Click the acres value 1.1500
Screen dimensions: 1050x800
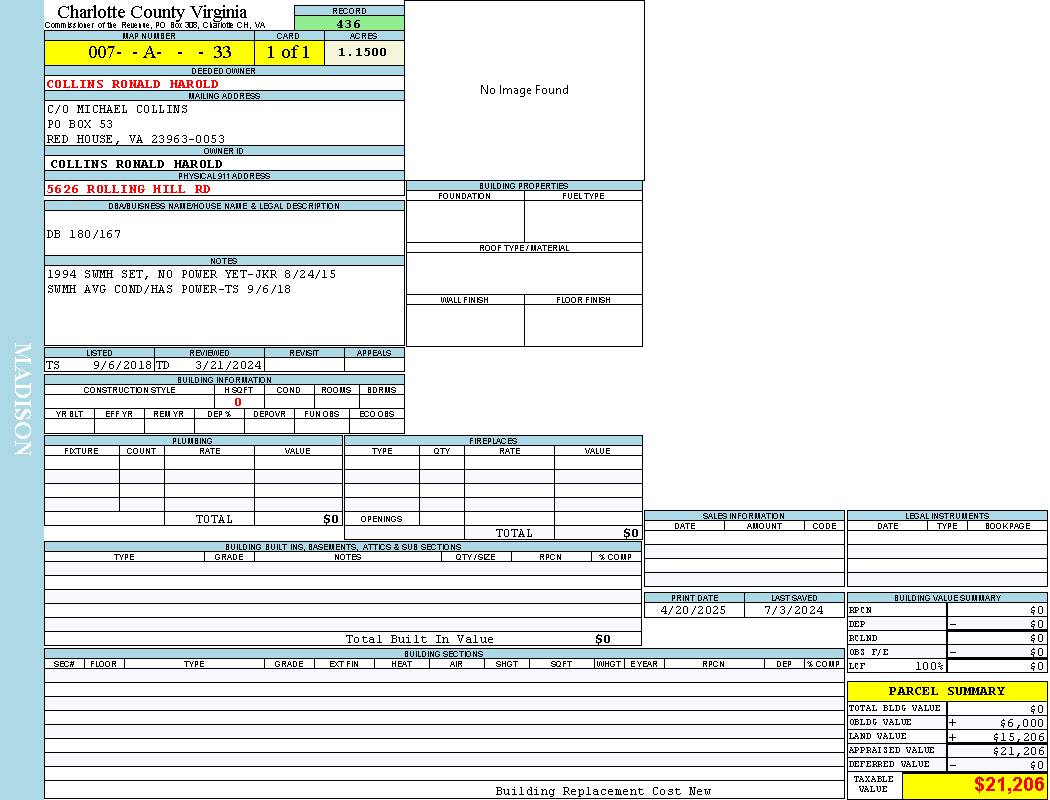click(362, 52)
